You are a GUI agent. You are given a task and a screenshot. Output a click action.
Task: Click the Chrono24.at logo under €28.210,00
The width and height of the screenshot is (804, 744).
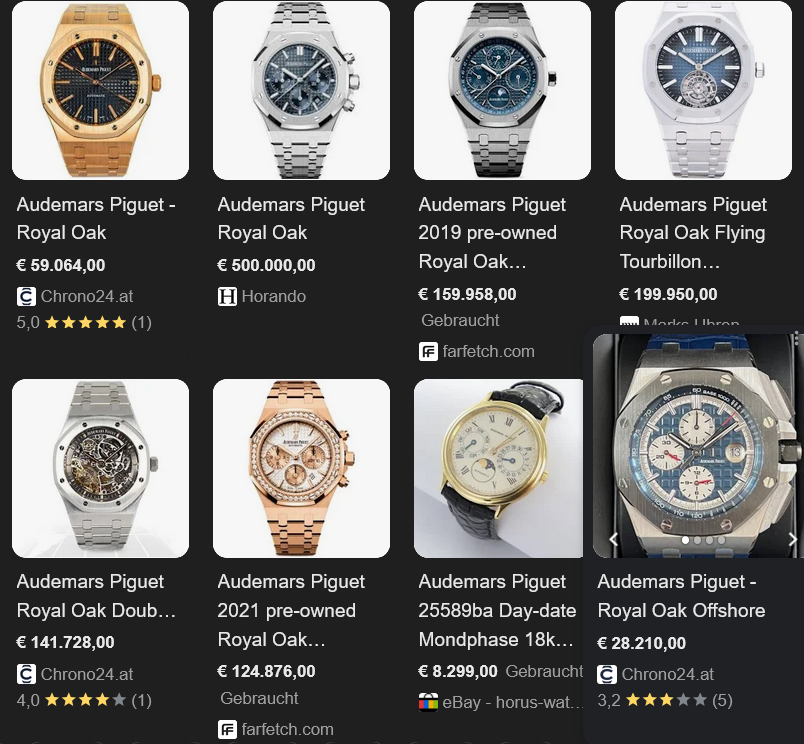point(607,674)
